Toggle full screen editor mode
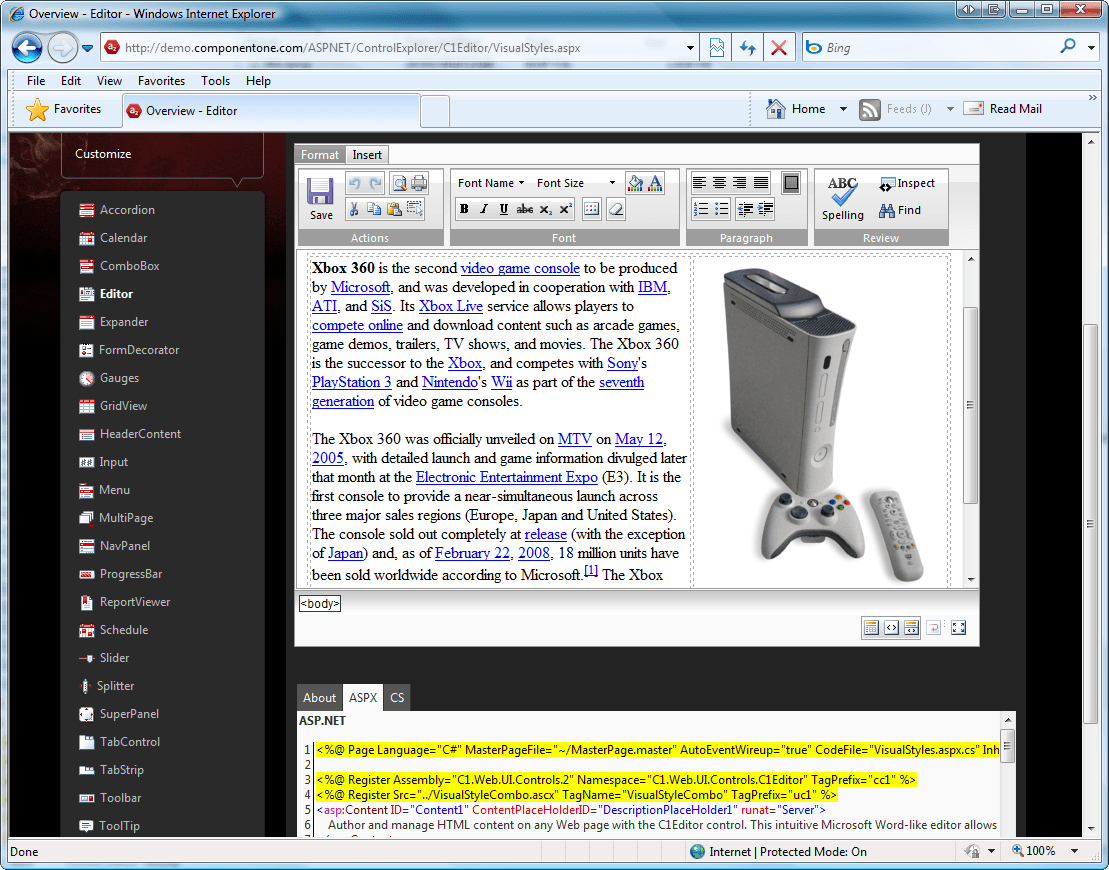This screenshot has height=870, width=1109. [x=958, y=627]
